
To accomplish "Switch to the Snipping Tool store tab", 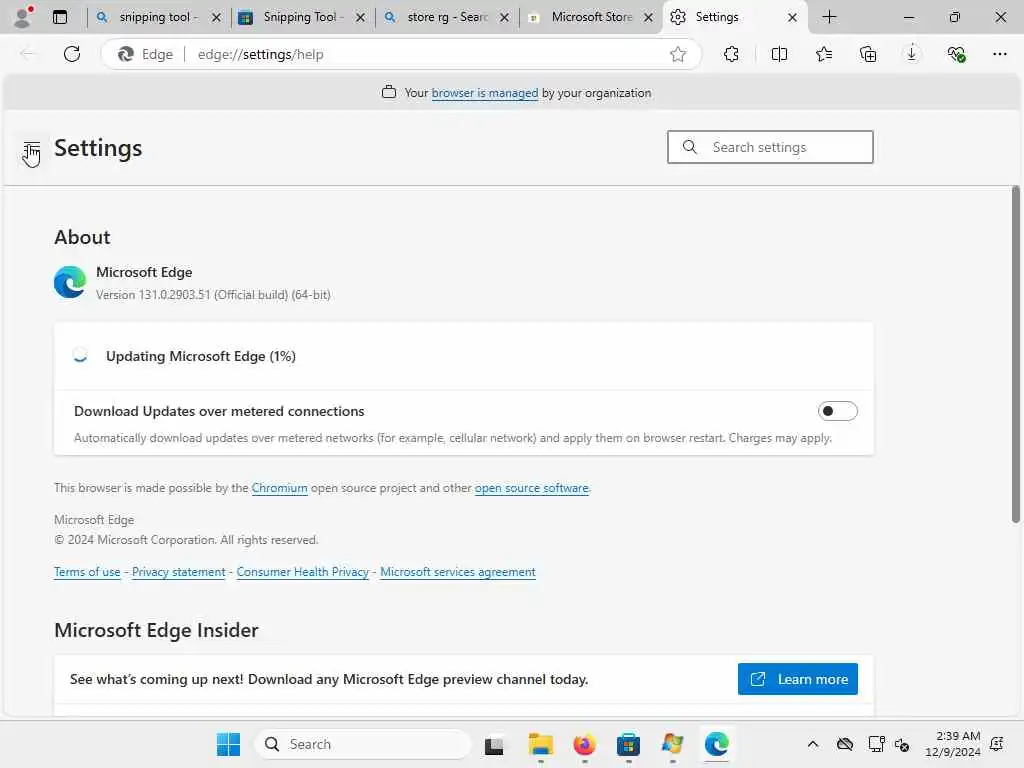I will click(302, 17).
